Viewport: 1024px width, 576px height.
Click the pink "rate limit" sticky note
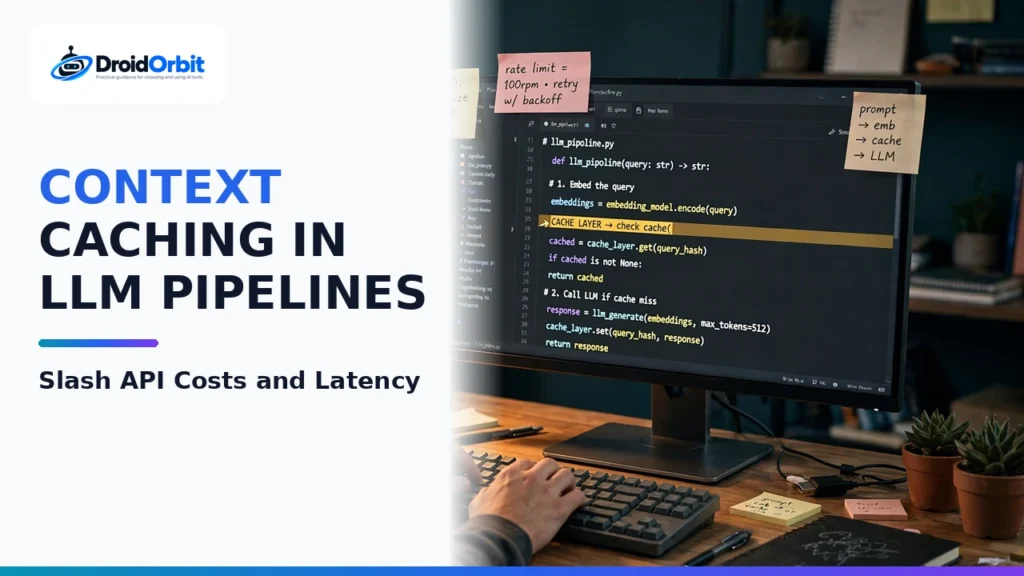click(542, 82)
